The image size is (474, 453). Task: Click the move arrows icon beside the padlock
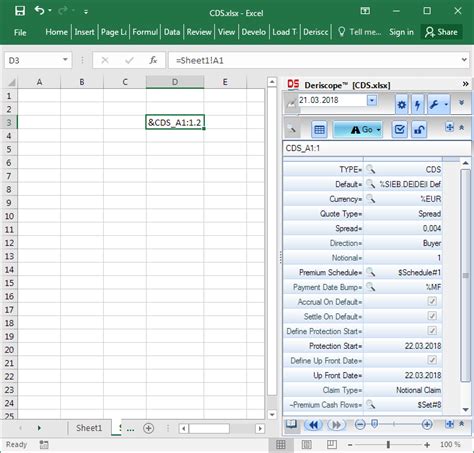[449, 127]
